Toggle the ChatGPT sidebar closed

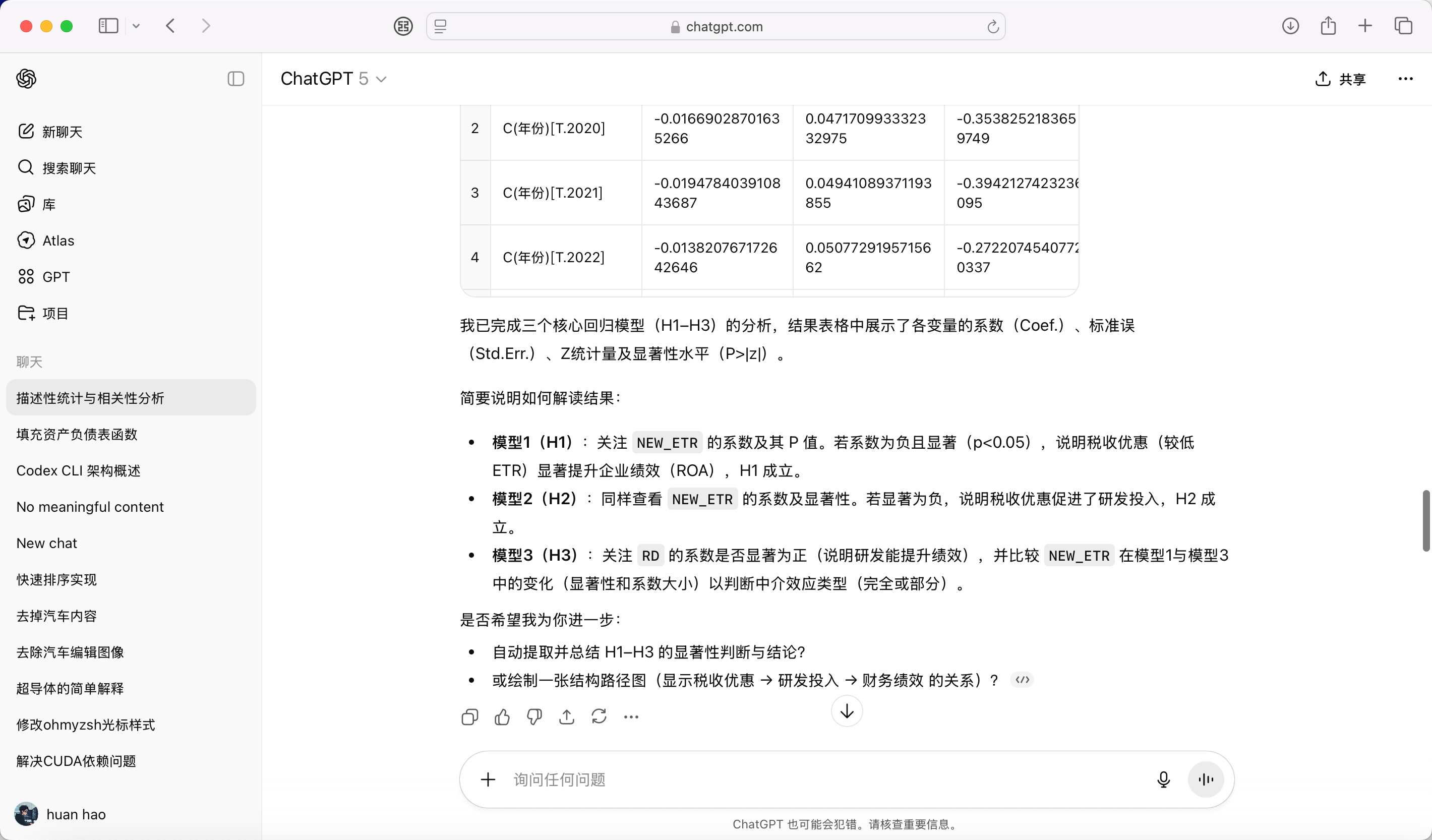tap(235, 79)
